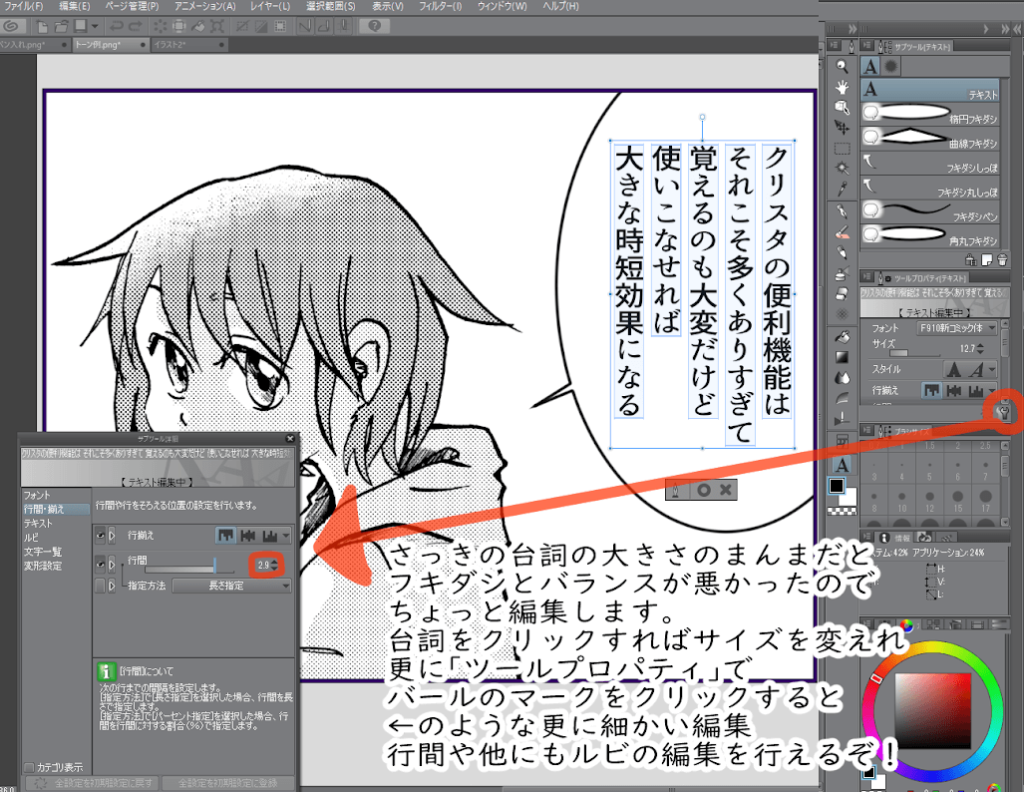The height and width of the screenshot is (792, 1024).
Task: Click 全設定を初期設定に登録 button
Action: [x=228, y=782]
